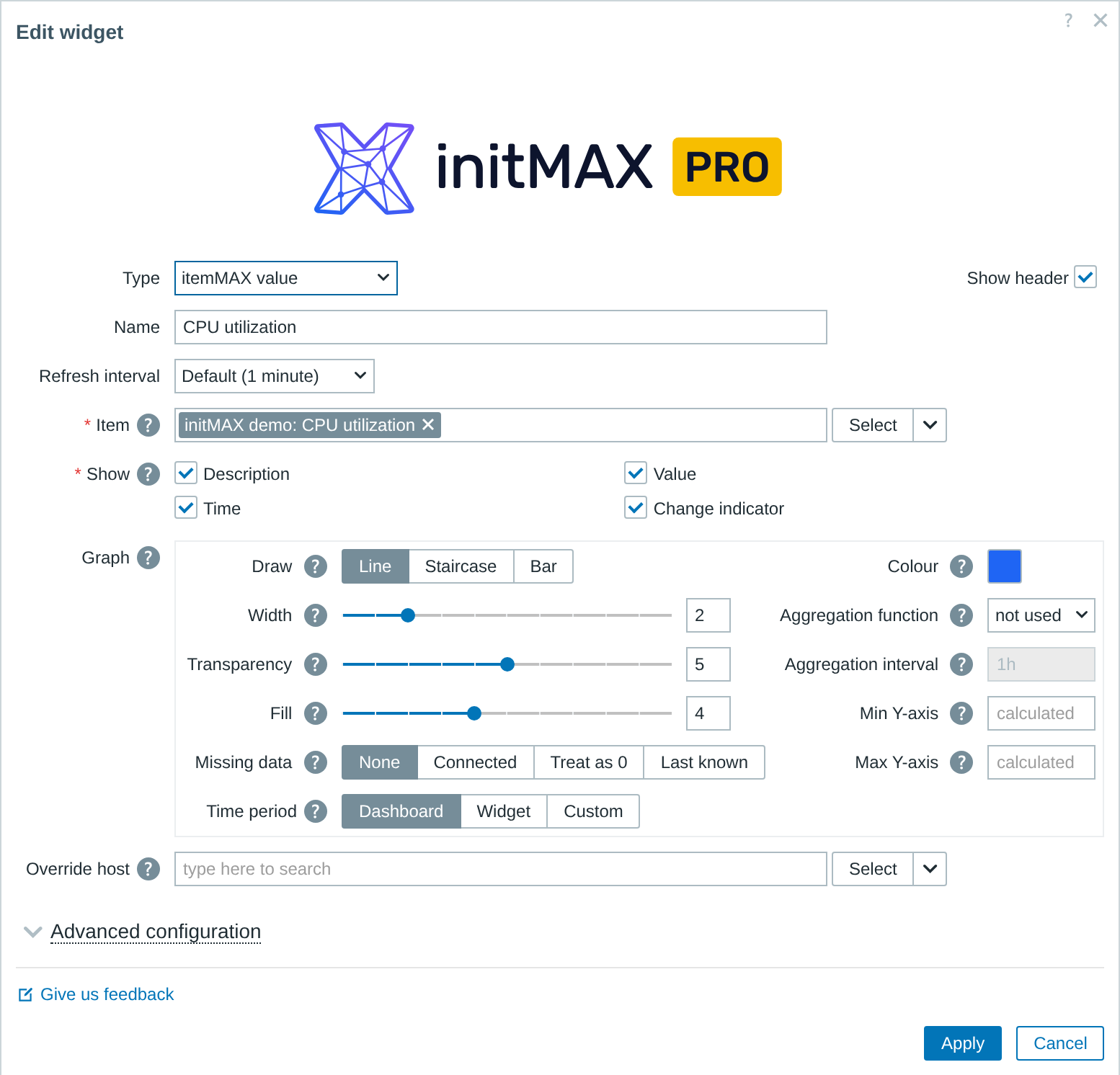
Task: Uncheck the Description checkbox
Action: (186, 473)
